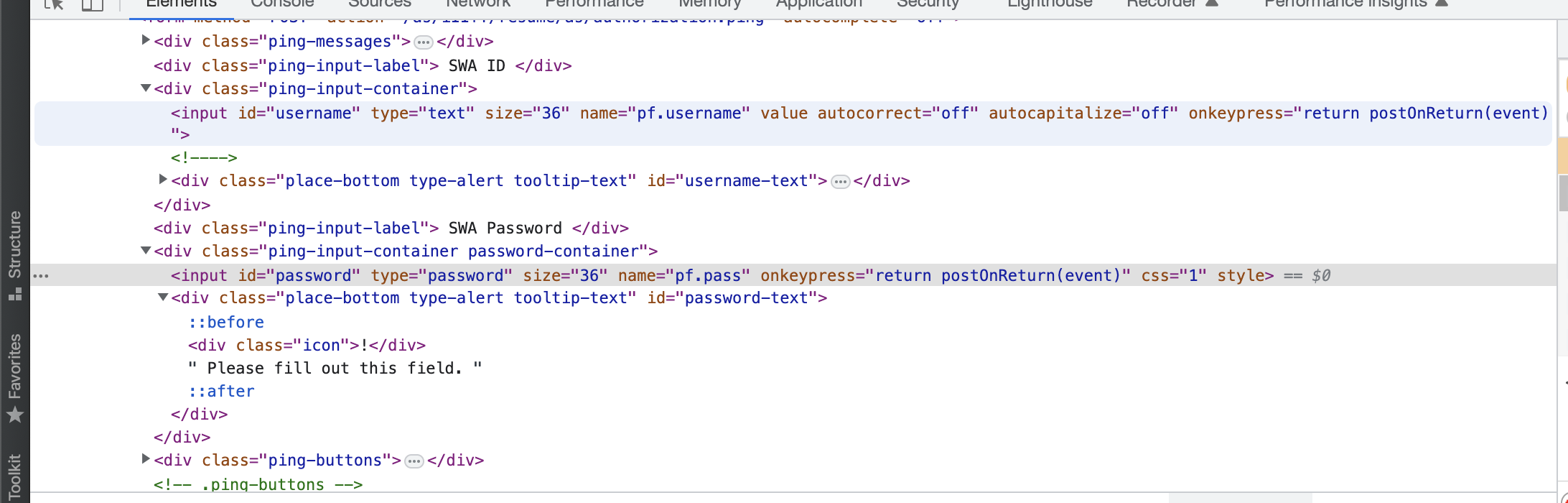1568x503 pixels.
Task: Open the Performance tab
Action: (x=594, y=4)
